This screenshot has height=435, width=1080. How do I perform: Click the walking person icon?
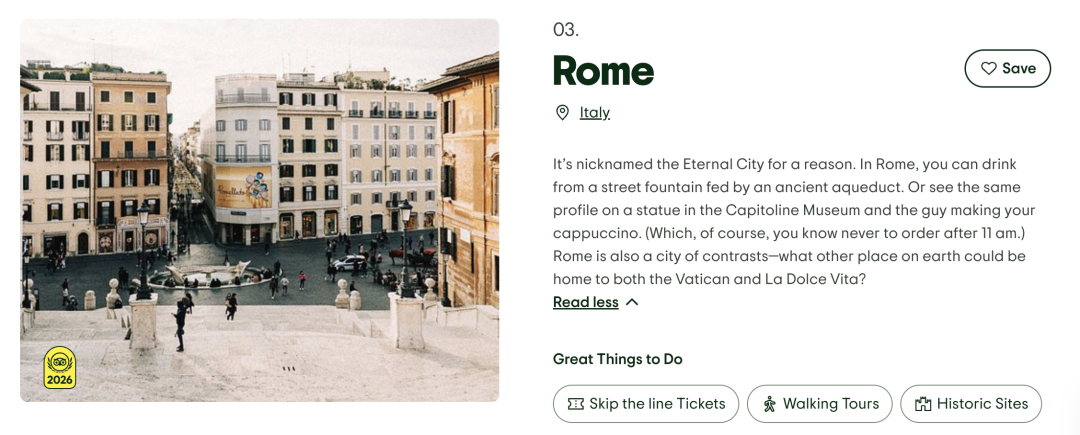[x=769, y=404]
